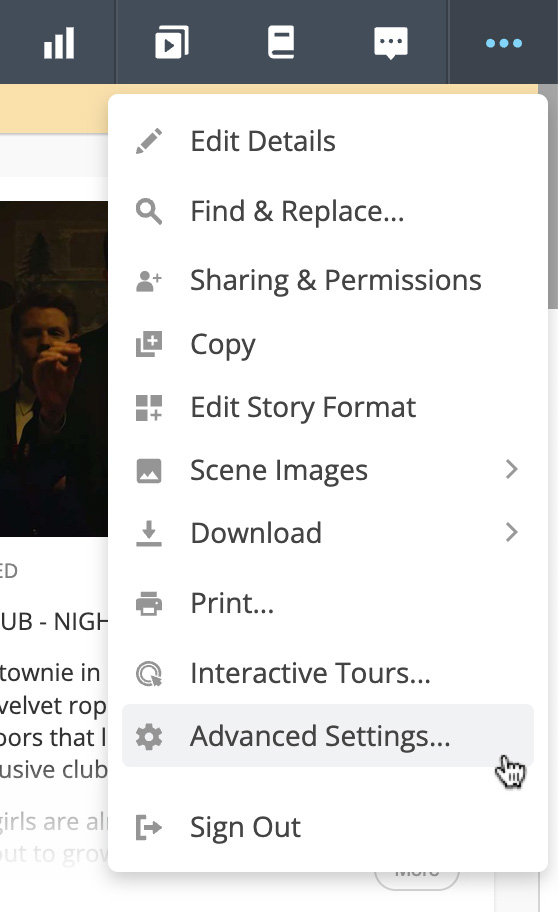Viewport: 558px width, 912px height.
Task: Close the three-dots more menu
Action: [x=504, y=43]
